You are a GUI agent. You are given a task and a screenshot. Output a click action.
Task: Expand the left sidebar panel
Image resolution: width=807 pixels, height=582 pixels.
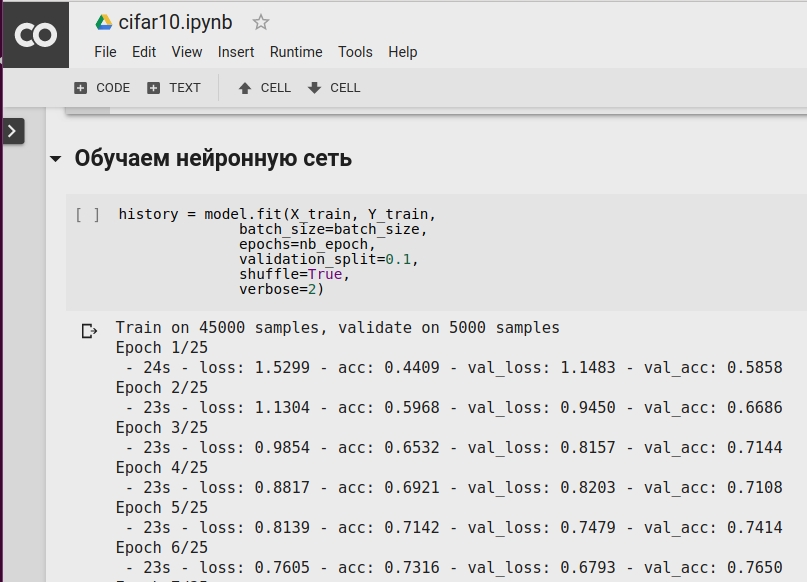[13, 131]
